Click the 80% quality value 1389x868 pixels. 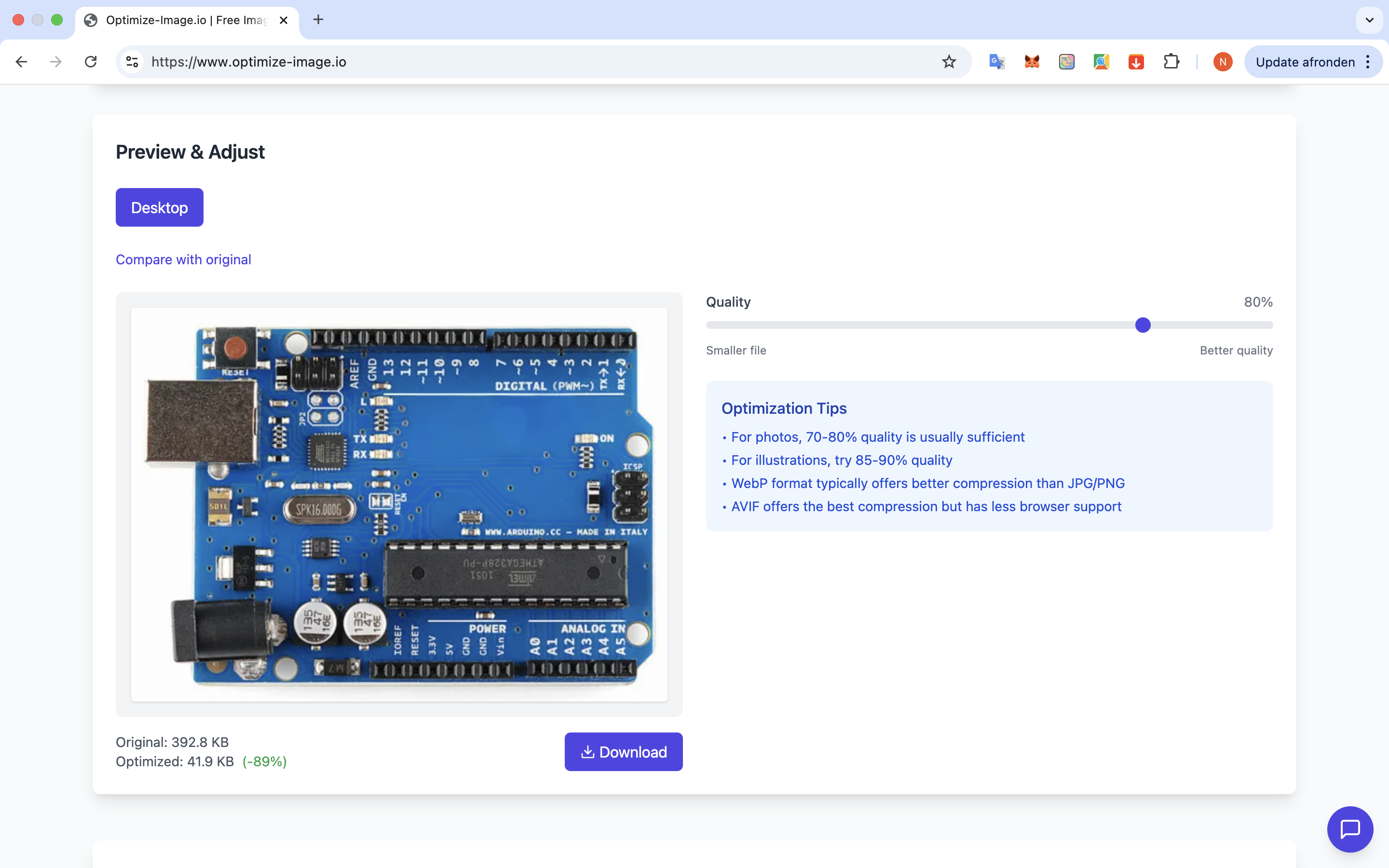pyautogui.click(x=1258, y=302)
